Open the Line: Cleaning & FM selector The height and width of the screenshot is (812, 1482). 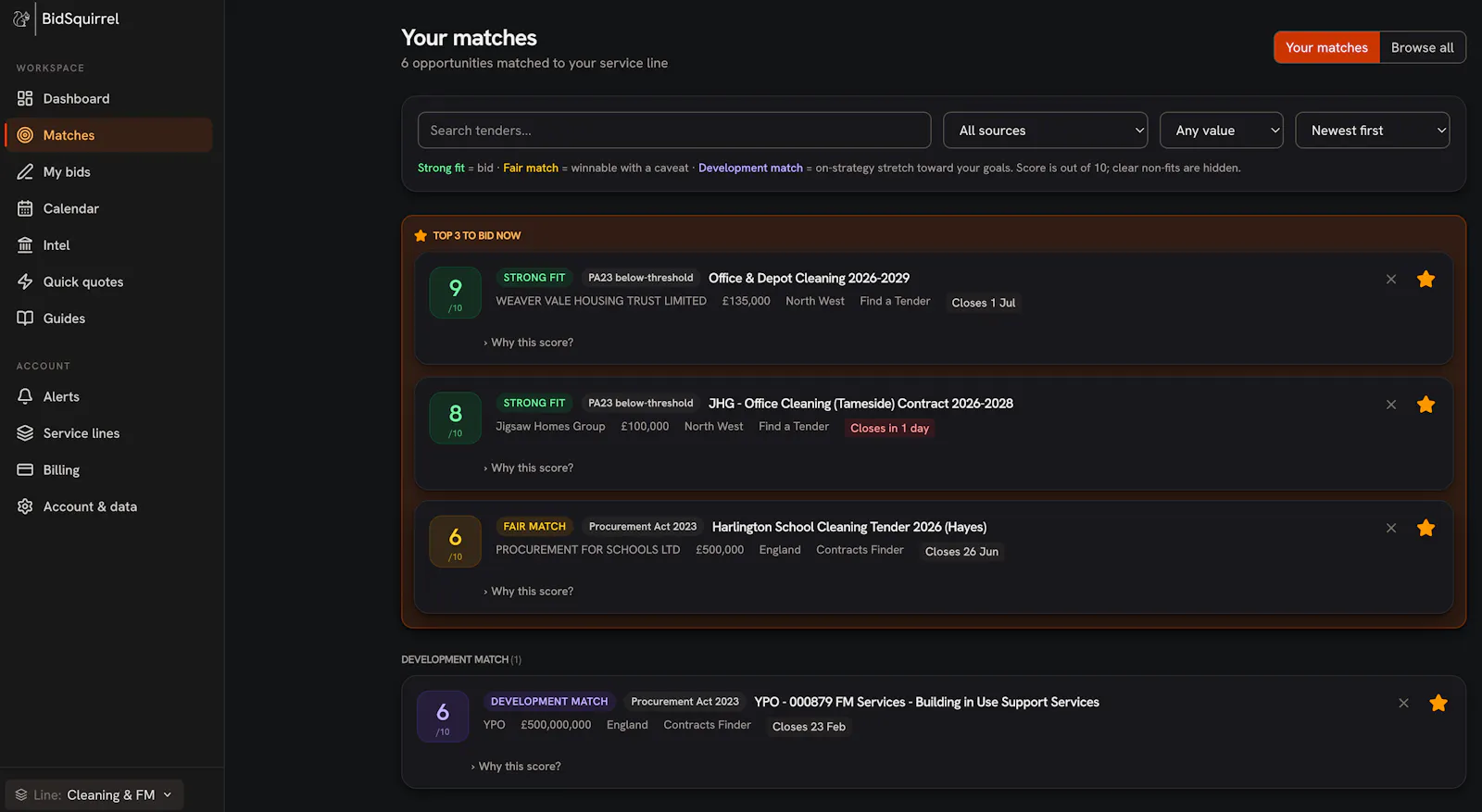[x=94, y=794]
